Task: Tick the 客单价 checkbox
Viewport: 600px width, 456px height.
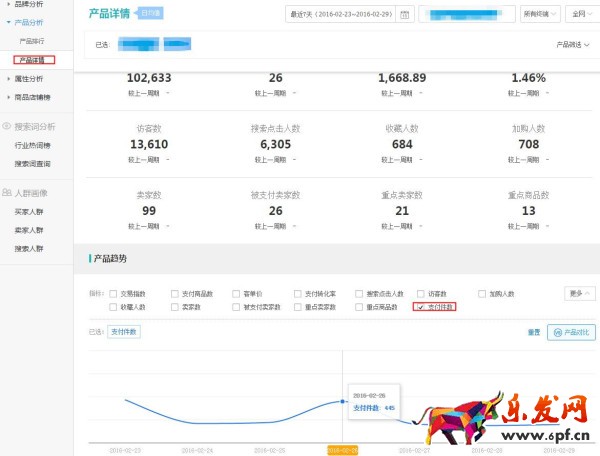Action: coord(236,294)
